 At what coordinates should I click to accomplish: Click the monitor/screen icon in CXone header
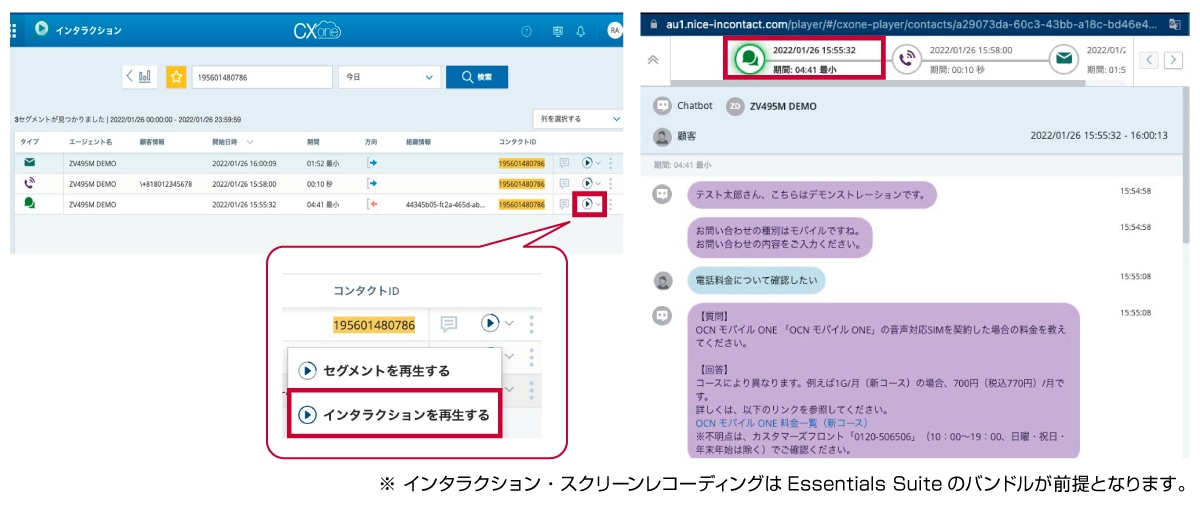[558, 31]
